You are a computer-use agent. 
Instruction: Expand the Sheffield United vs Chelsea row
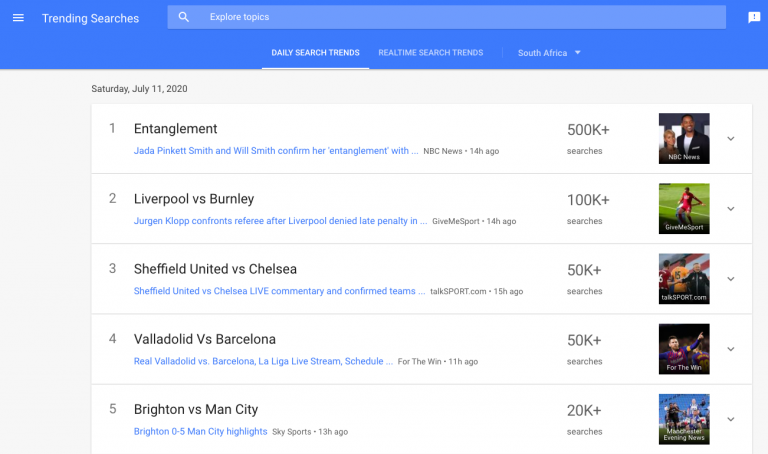(x=731, y=279)
